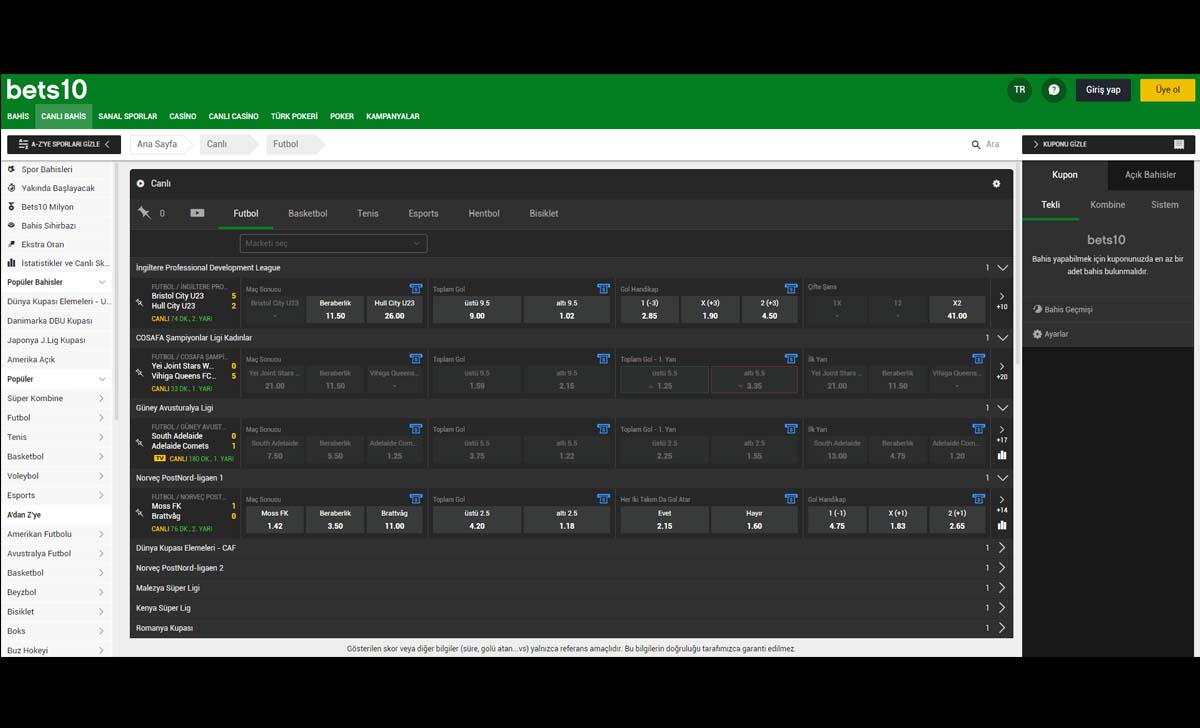
Task: Click the coupon list icon beside Kuponu Gizle
Action: click(1179, 145)
